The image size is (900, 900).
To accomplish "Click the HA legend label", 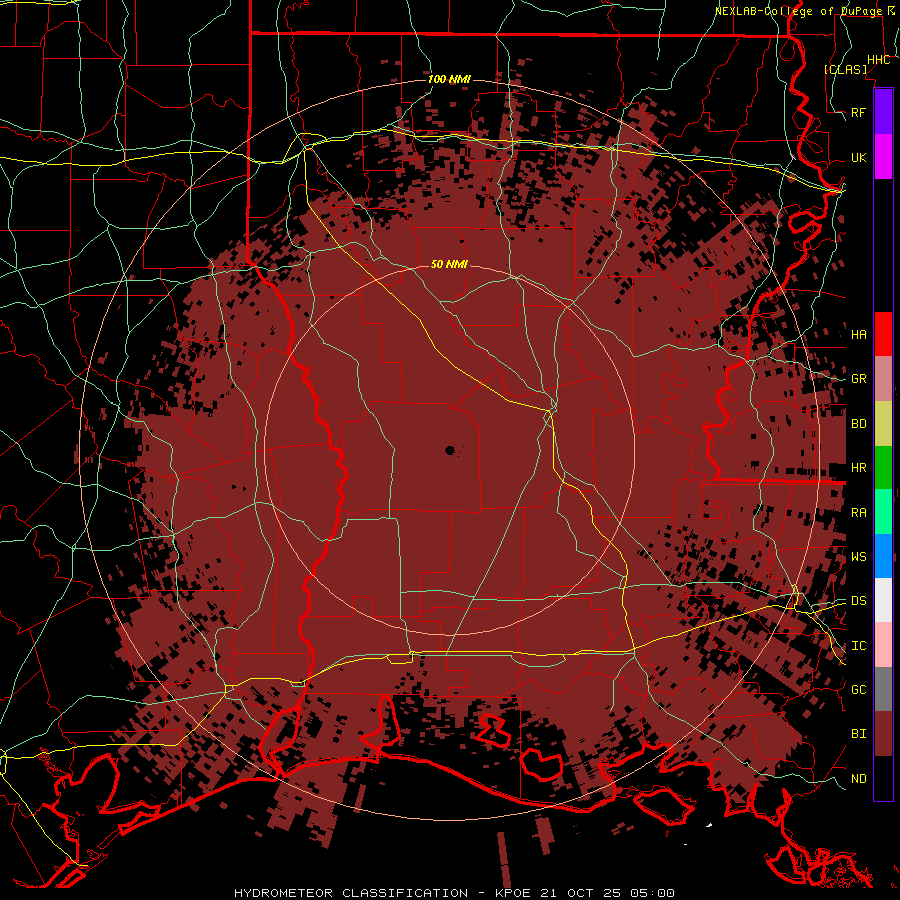I will (x=859, y=334).
